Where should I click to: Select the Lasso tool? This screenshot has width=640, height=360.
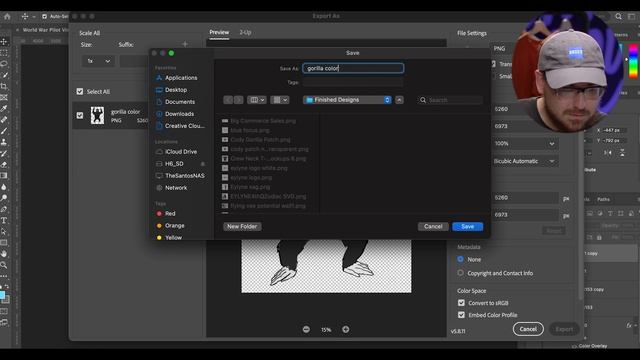point(4,64)
